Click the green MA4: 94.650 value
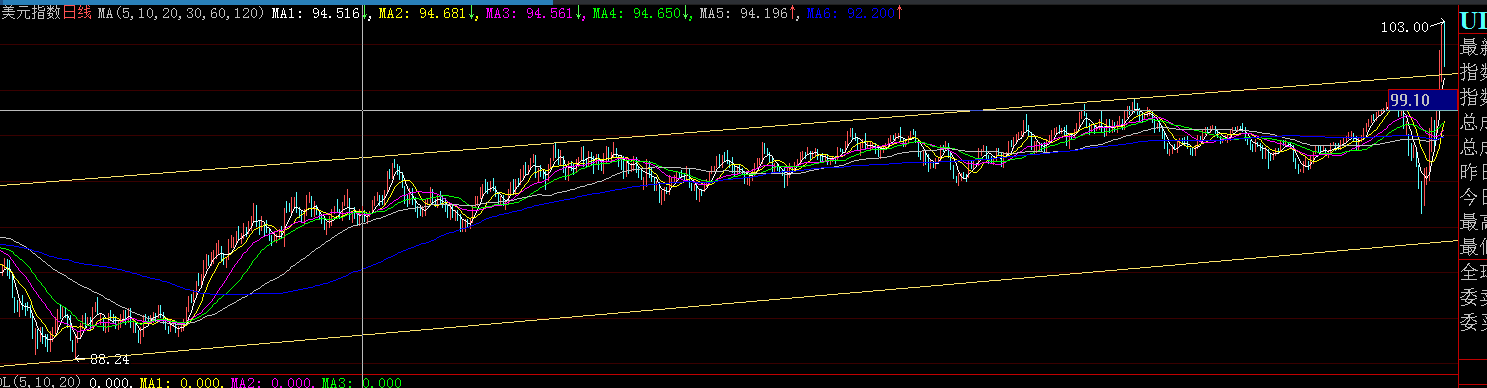 tap(637, 14)
